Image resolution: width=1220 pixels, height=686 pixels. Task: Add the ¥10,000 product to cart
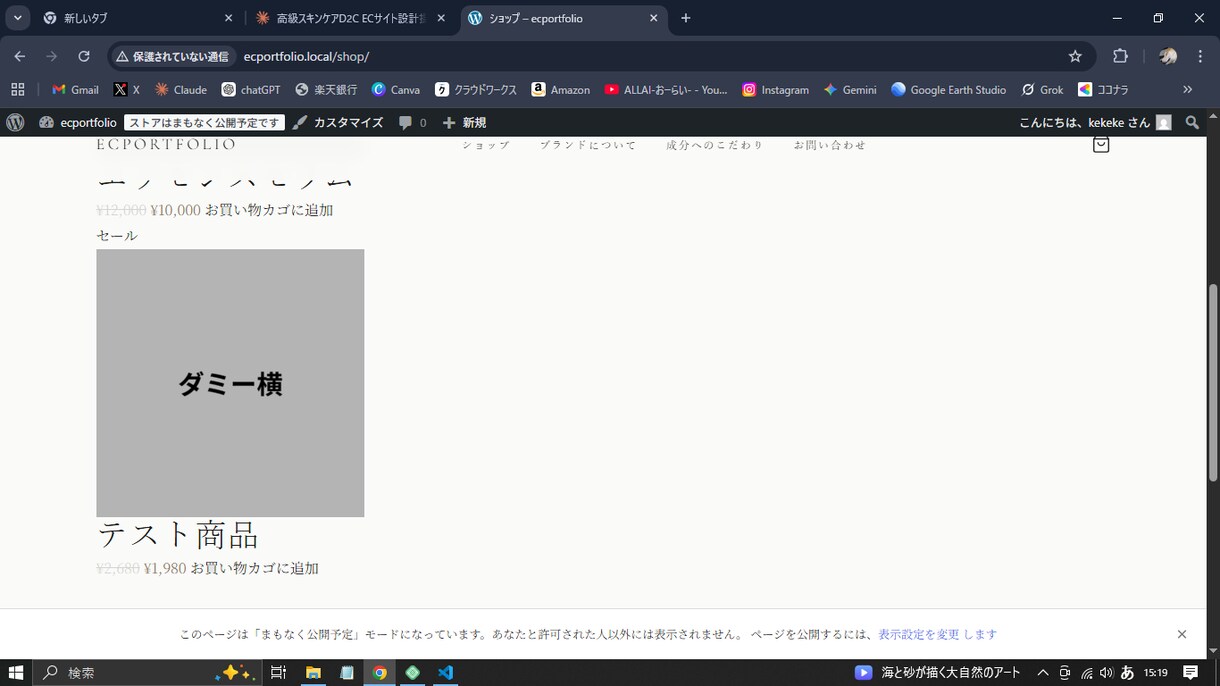pos(269,210)
